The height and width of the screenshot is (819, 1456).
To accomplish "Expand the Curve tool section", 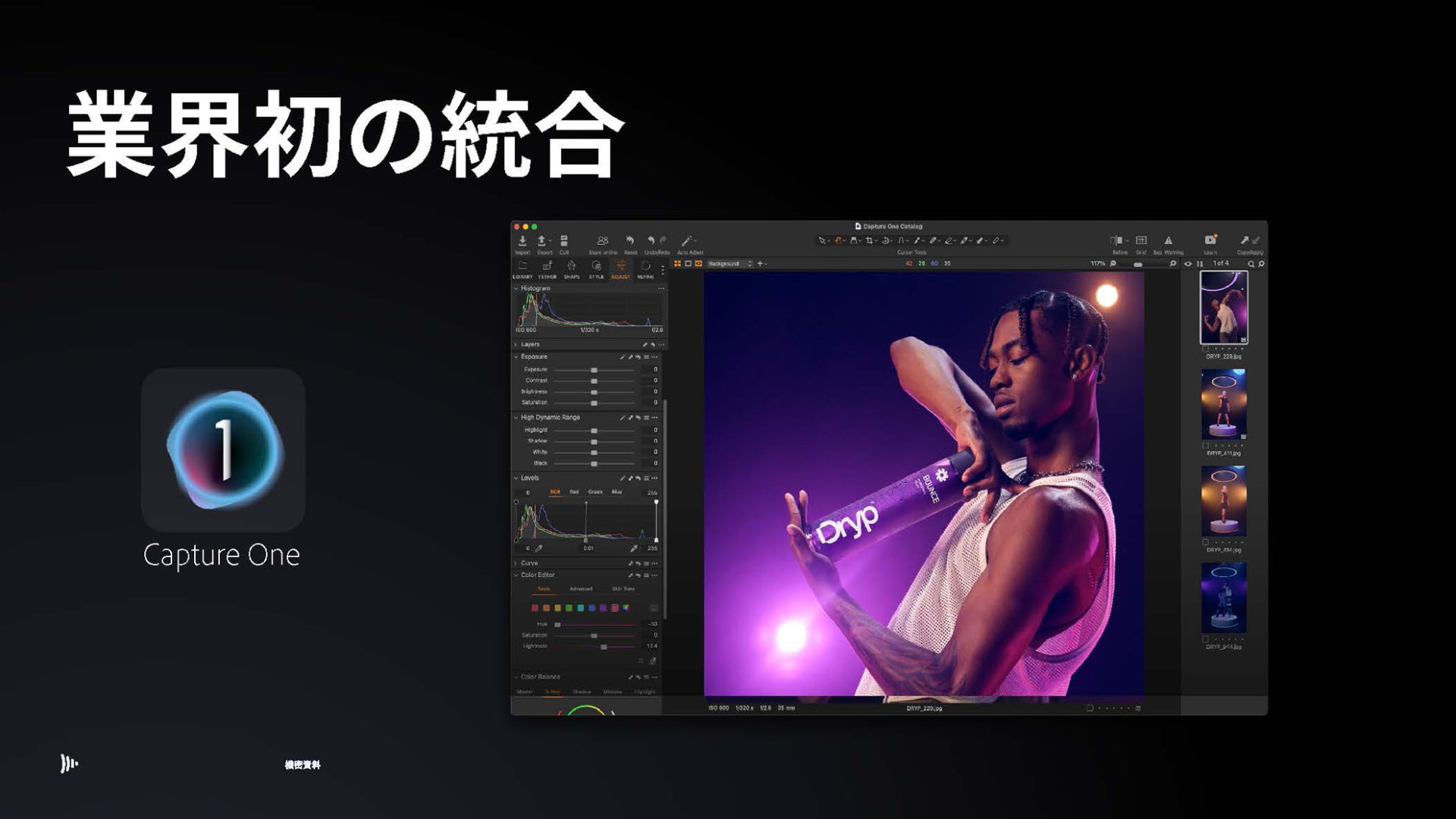I will (x=516, y=563).
